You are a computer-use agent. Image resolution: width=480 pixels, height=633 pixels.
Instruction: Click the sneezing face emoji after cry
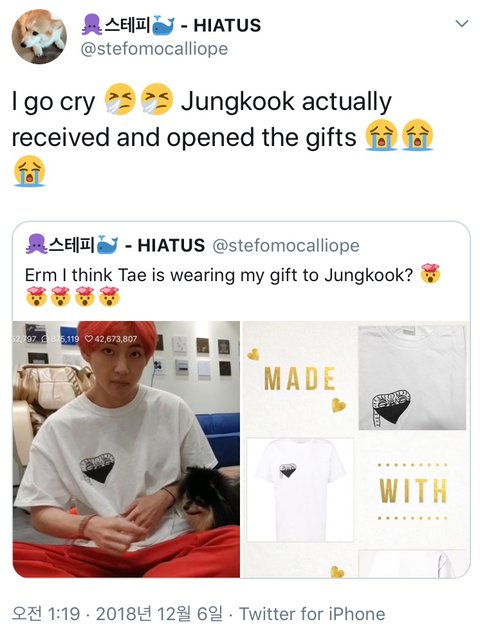click(x=120, y=99)
